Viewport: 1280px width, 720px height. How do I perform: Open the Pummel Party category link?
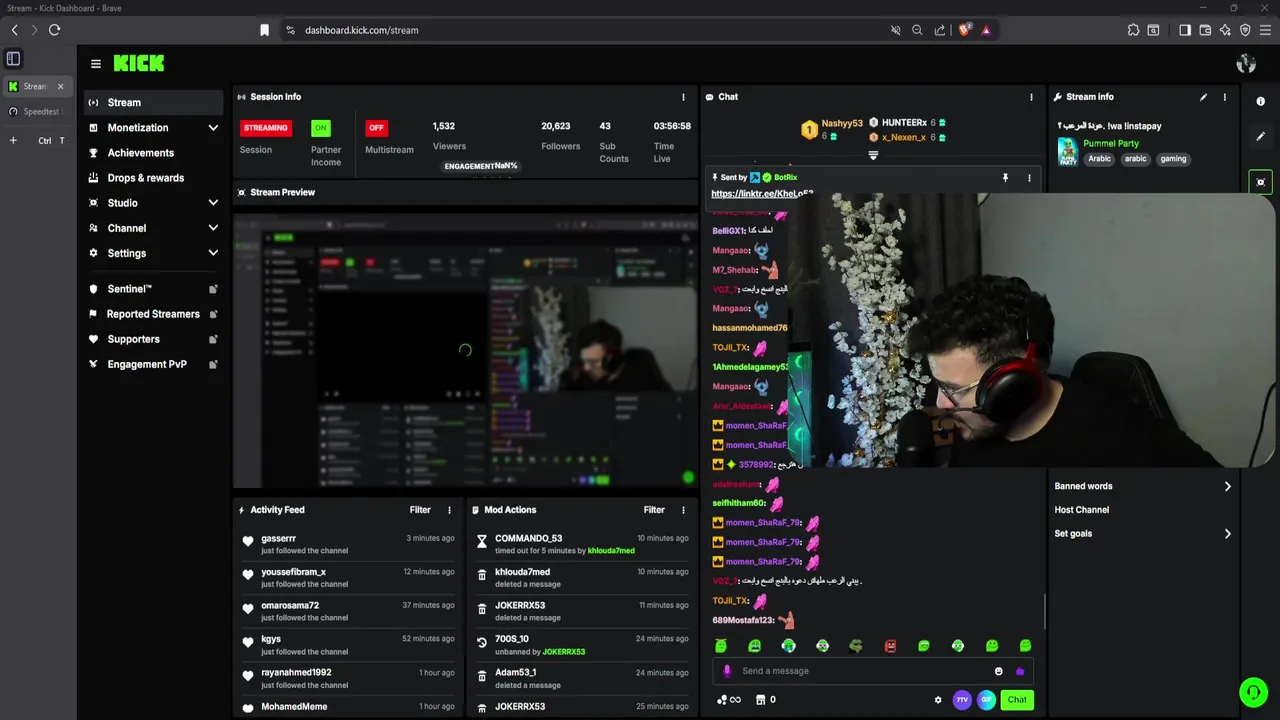pyautogui.click(x=1111, y=143)
